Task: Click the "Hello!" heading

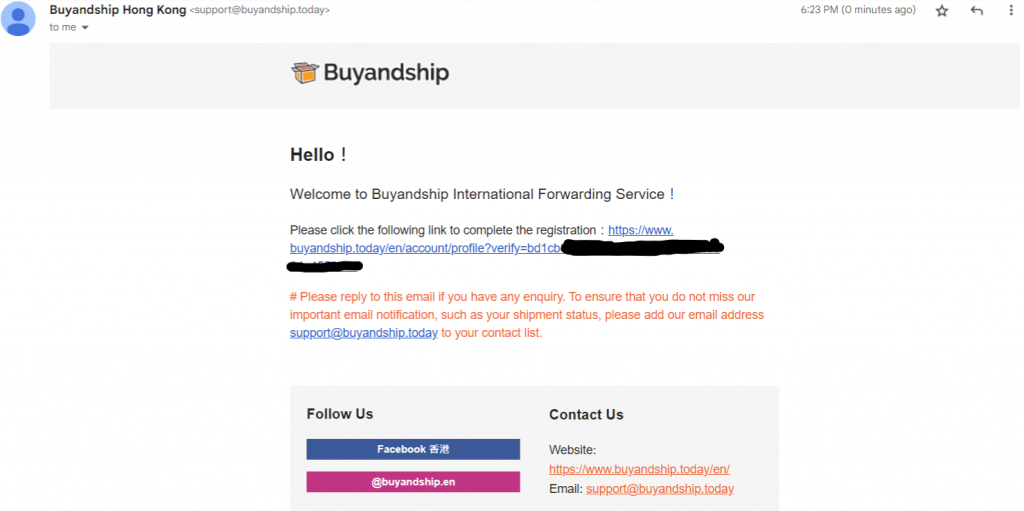Action: click(x=318, y=155)
